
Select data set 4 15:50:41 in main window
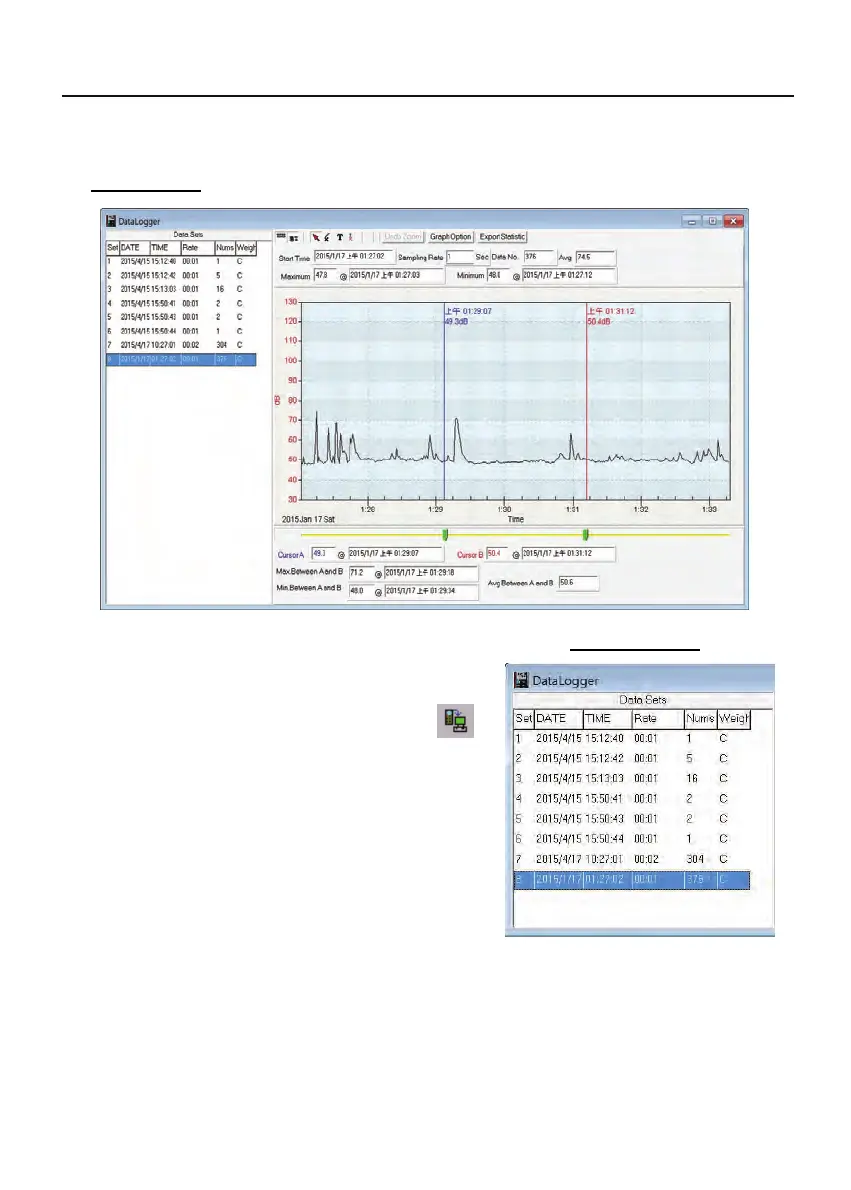click(181, 304)
